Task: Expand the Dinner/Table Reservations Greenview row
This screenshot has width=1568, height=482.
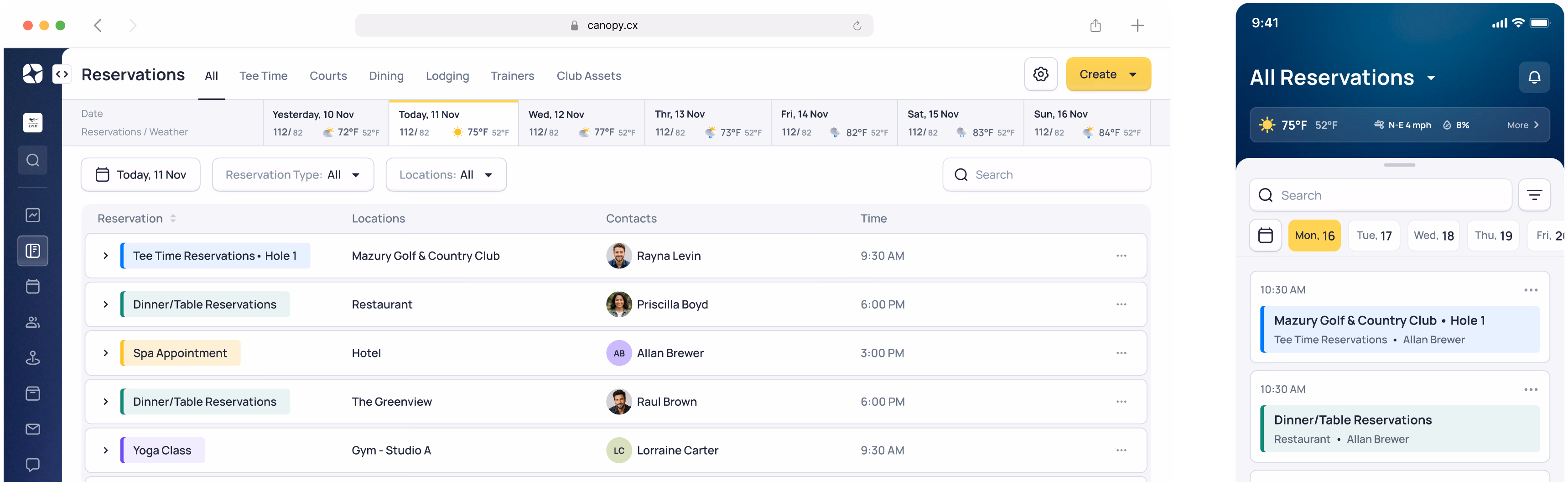Action: pyautogui.click(x=105, y=402)
